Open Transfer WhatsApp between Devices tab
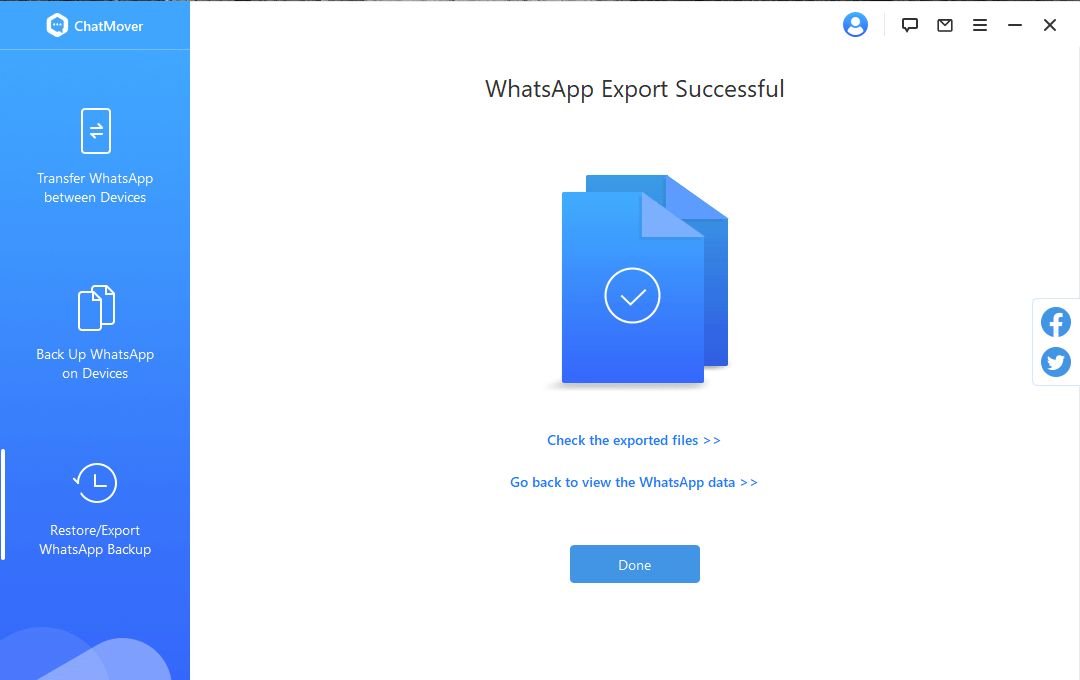This screenshot has width=1080, height=680. click(x=95, y=187)
